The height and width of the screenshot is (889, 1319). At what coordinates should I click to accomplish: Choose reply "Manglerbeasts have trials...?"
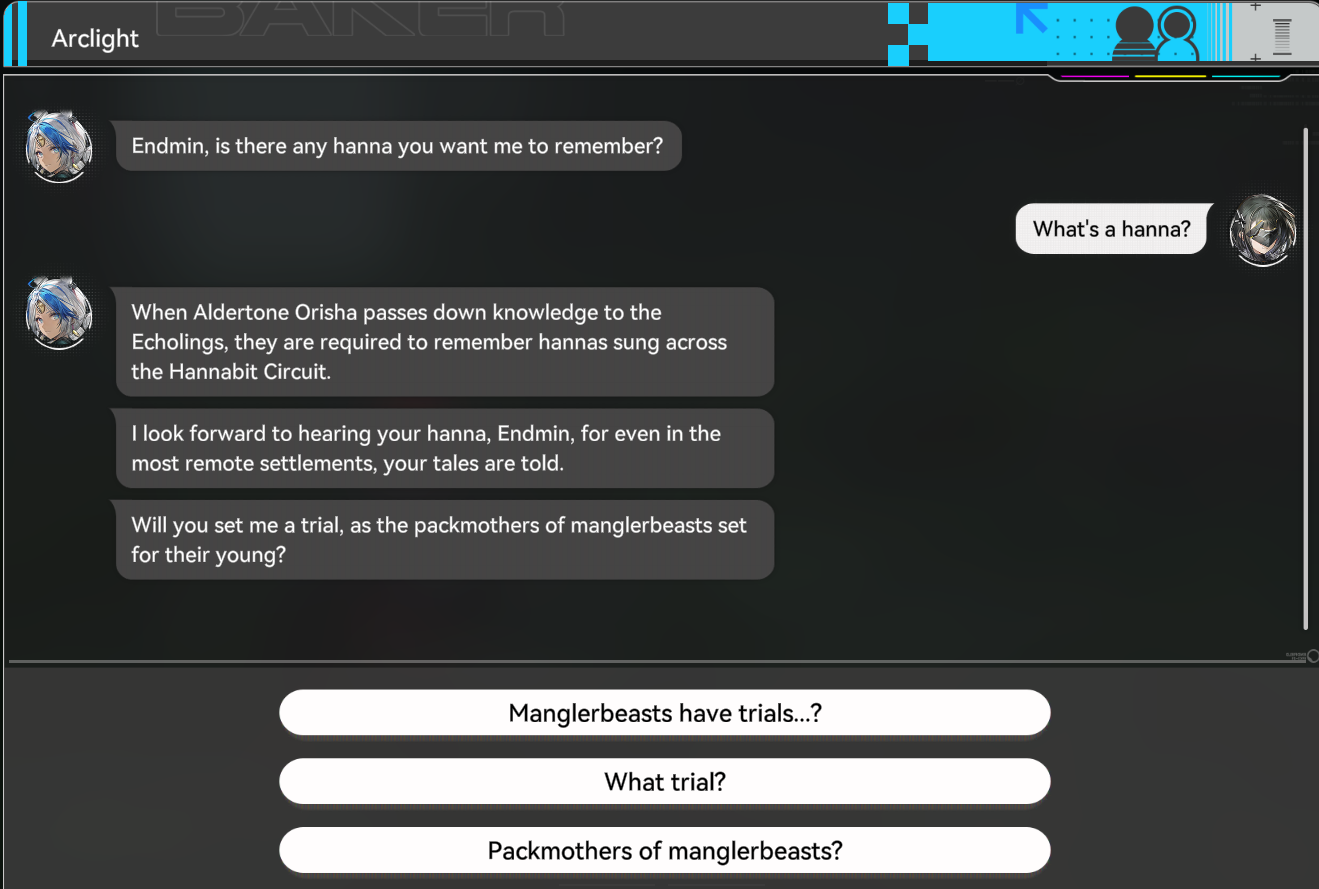[664, 713]
